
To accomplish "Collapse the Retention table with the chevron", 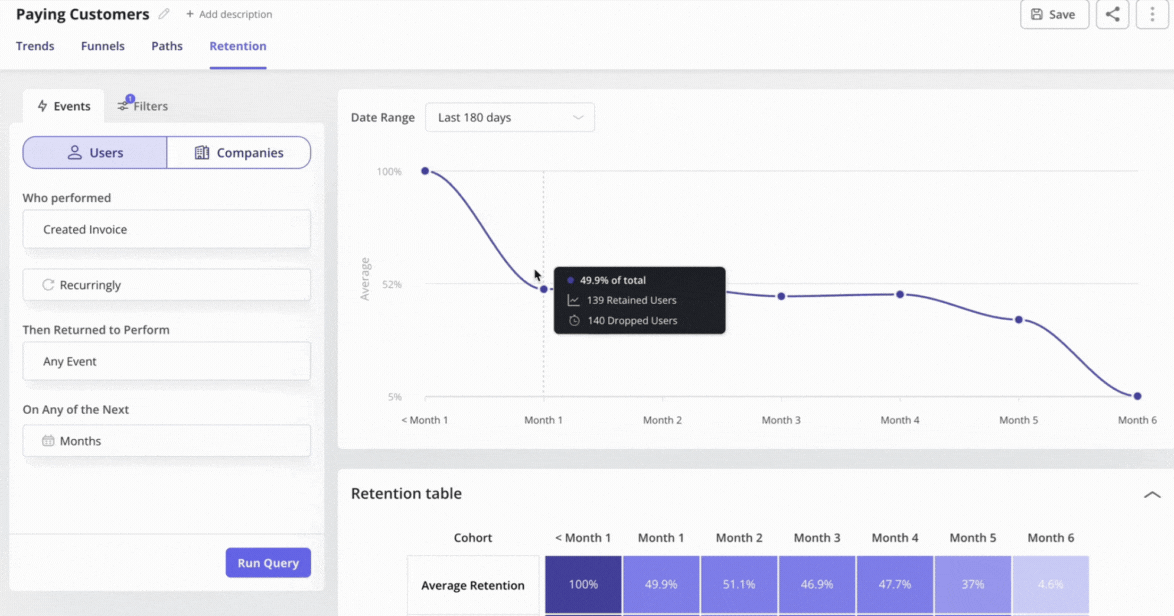I will tap(1150, 494).
